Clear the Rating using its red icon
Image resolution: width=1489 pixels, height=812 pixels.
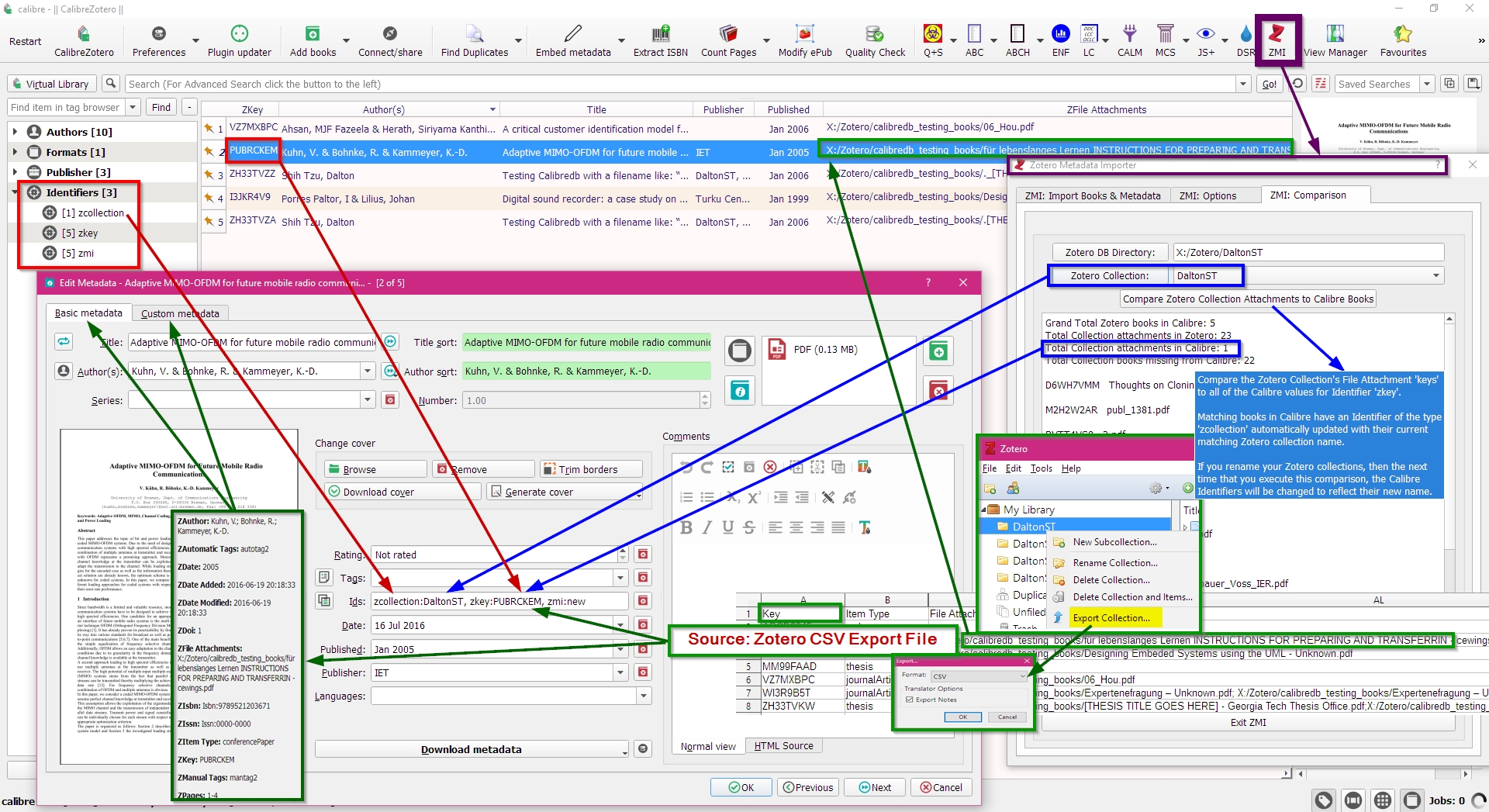click(x=643, y=555)
